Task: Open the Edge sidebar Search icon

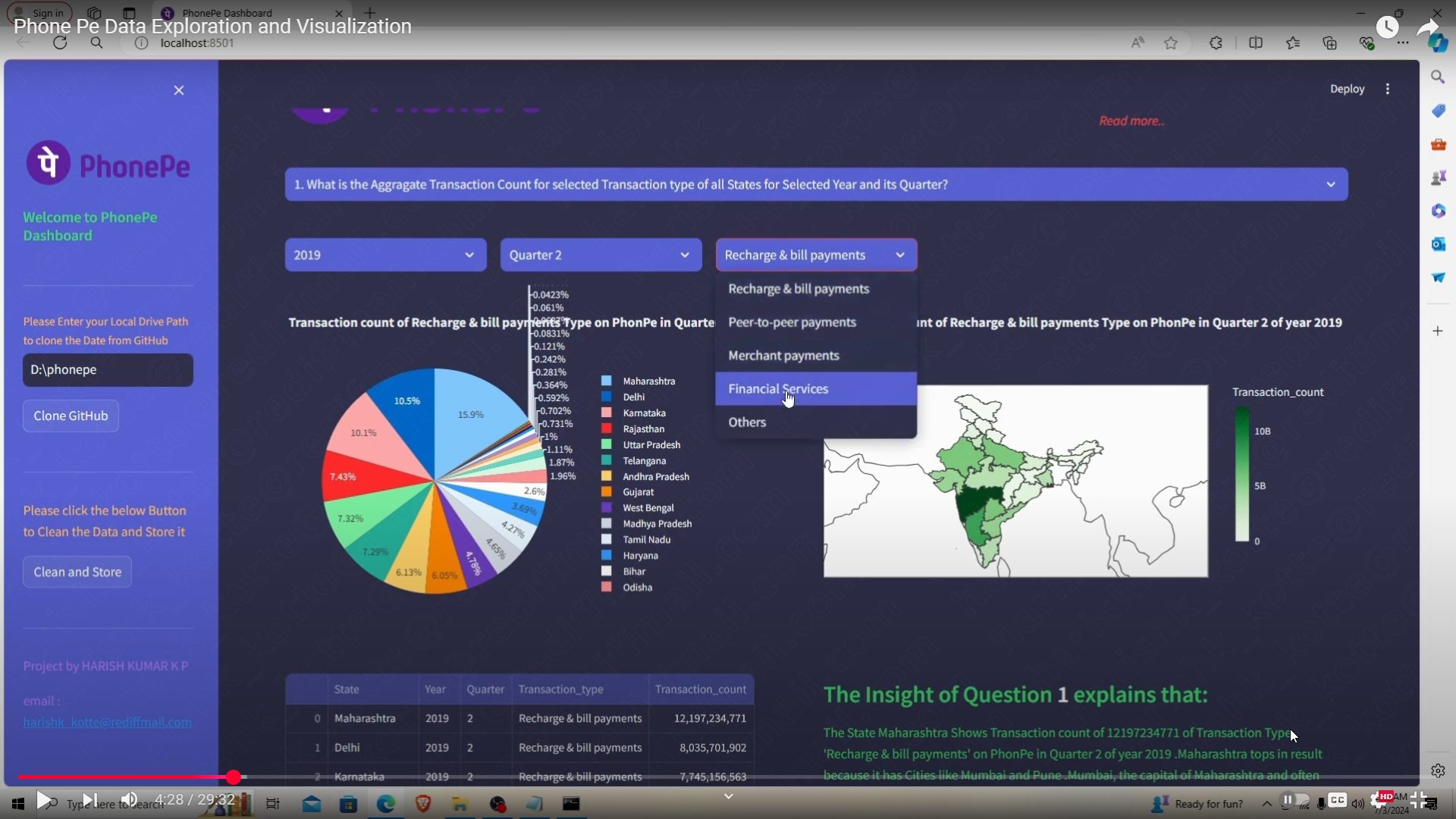Action: 1439,77
